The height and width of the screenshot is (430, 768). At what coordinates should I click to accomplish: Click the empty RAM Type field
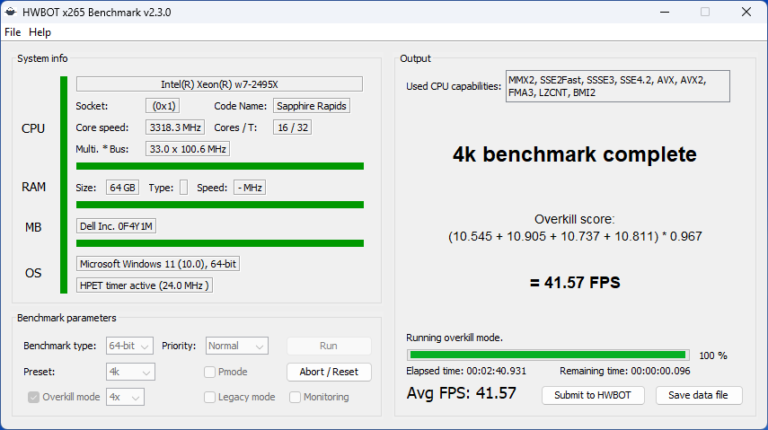[184, 188]
